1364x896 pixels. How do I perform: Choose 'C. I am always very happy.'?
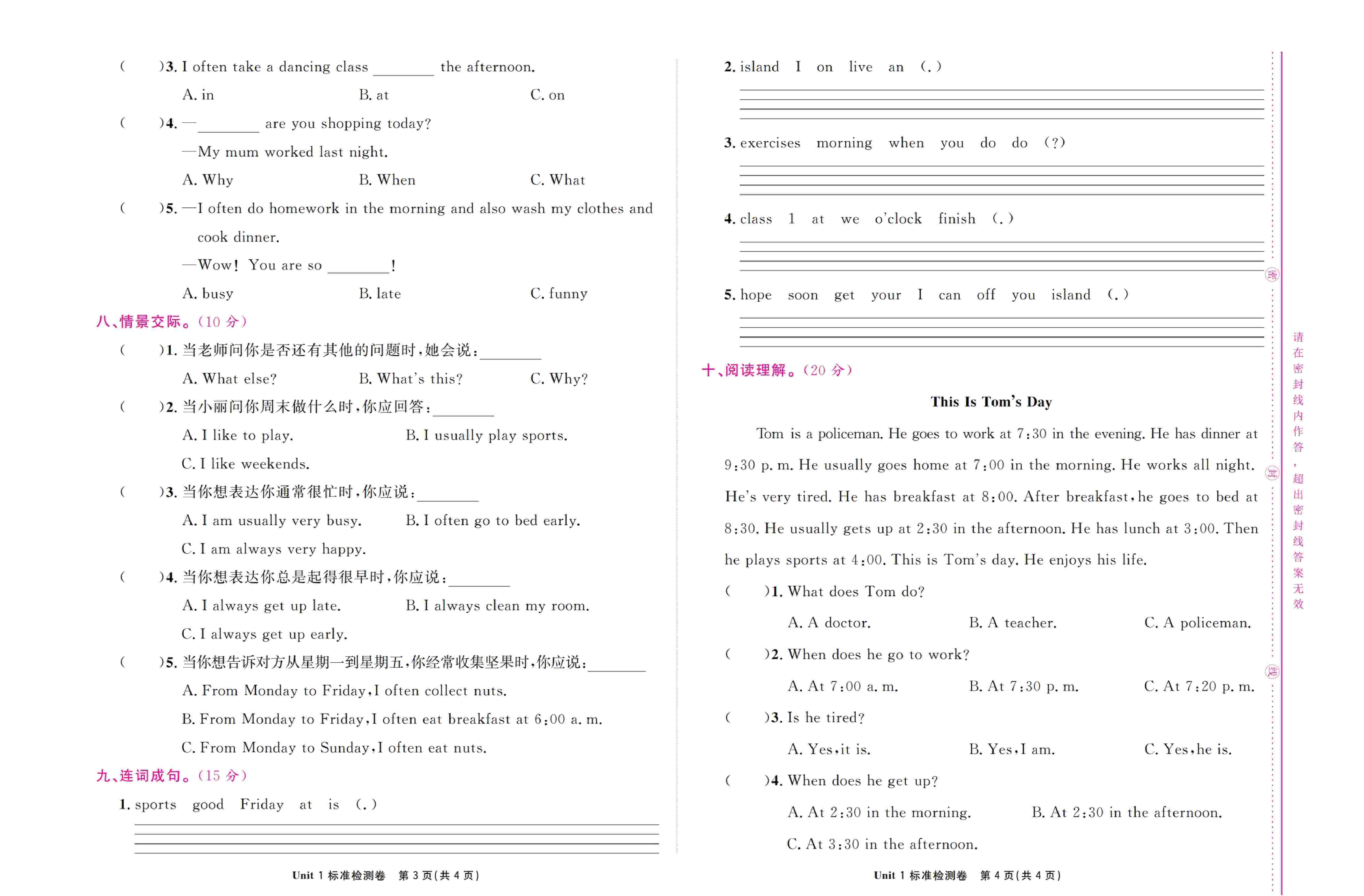click(273, 549)
